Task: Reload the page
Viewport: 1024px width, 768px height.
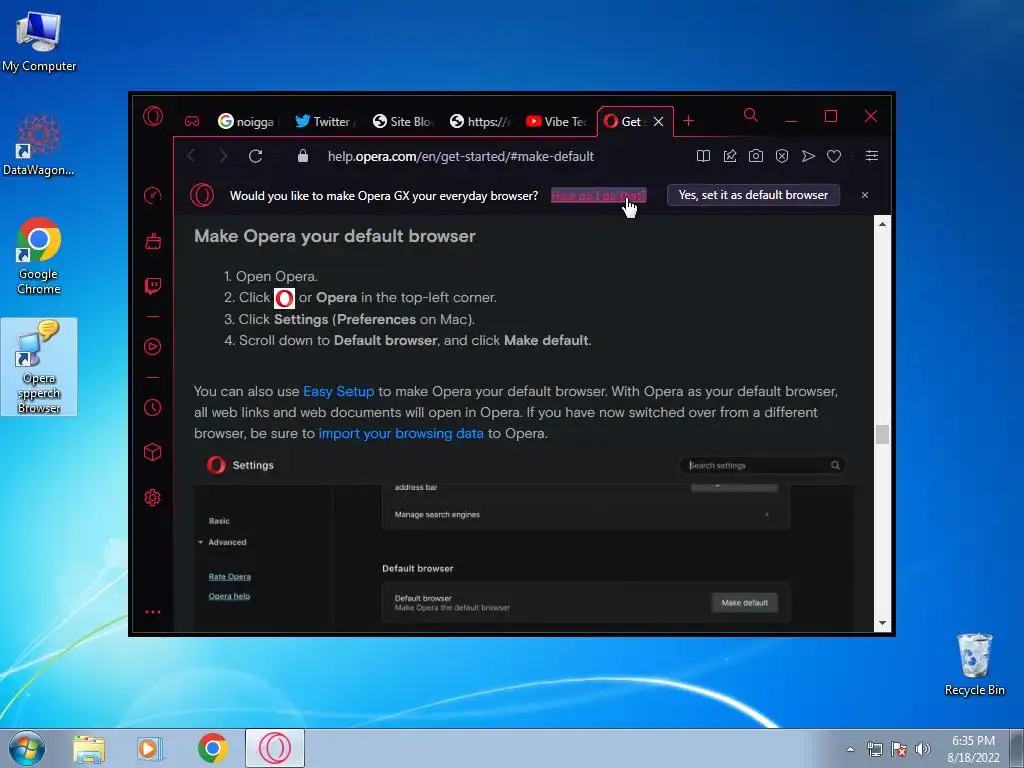Action: [x=255, y=156]
